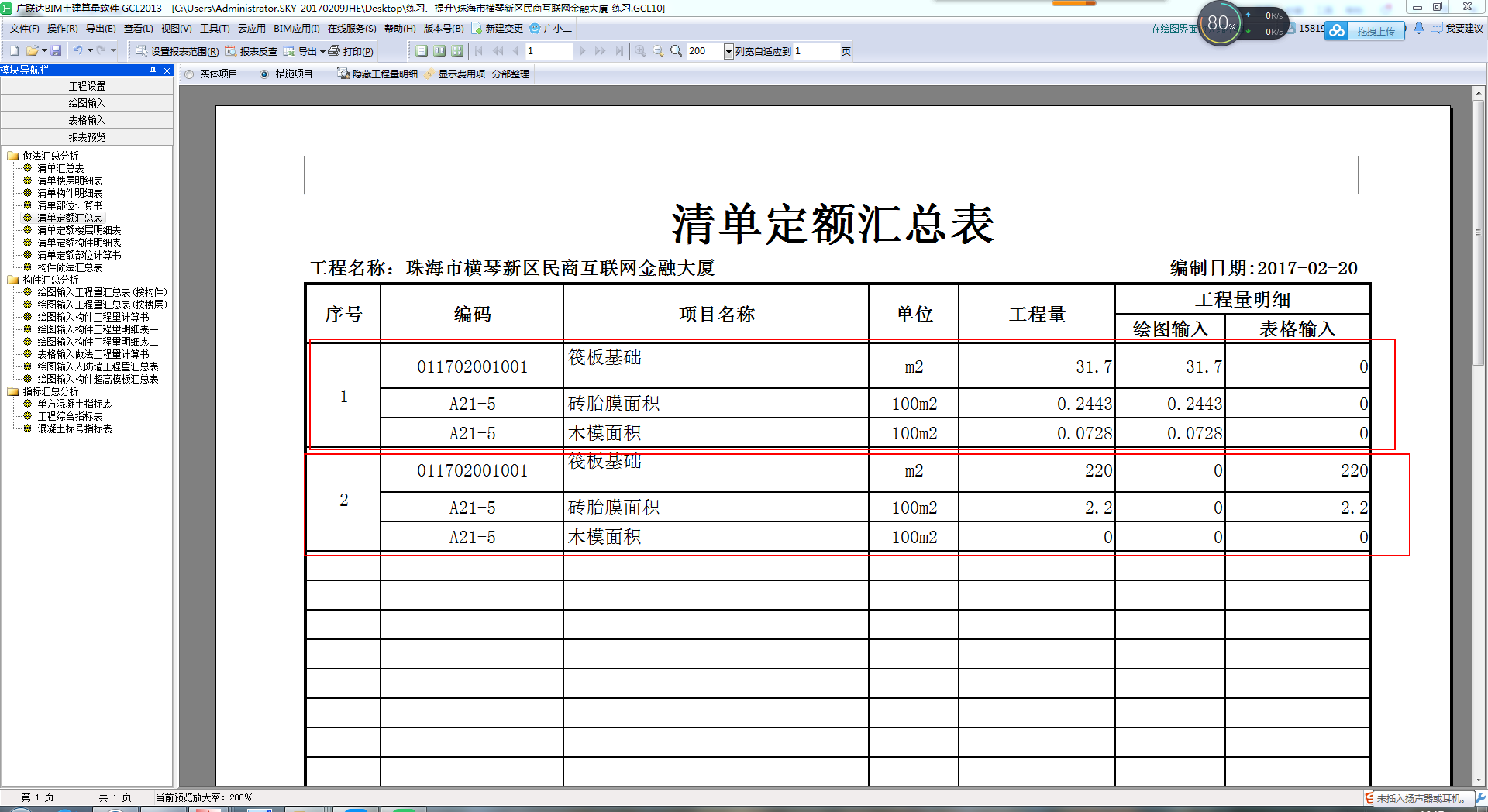Open the Undo history dropdown arrow
Viewport: 1488px width, 812px height.
click(90, 51)
